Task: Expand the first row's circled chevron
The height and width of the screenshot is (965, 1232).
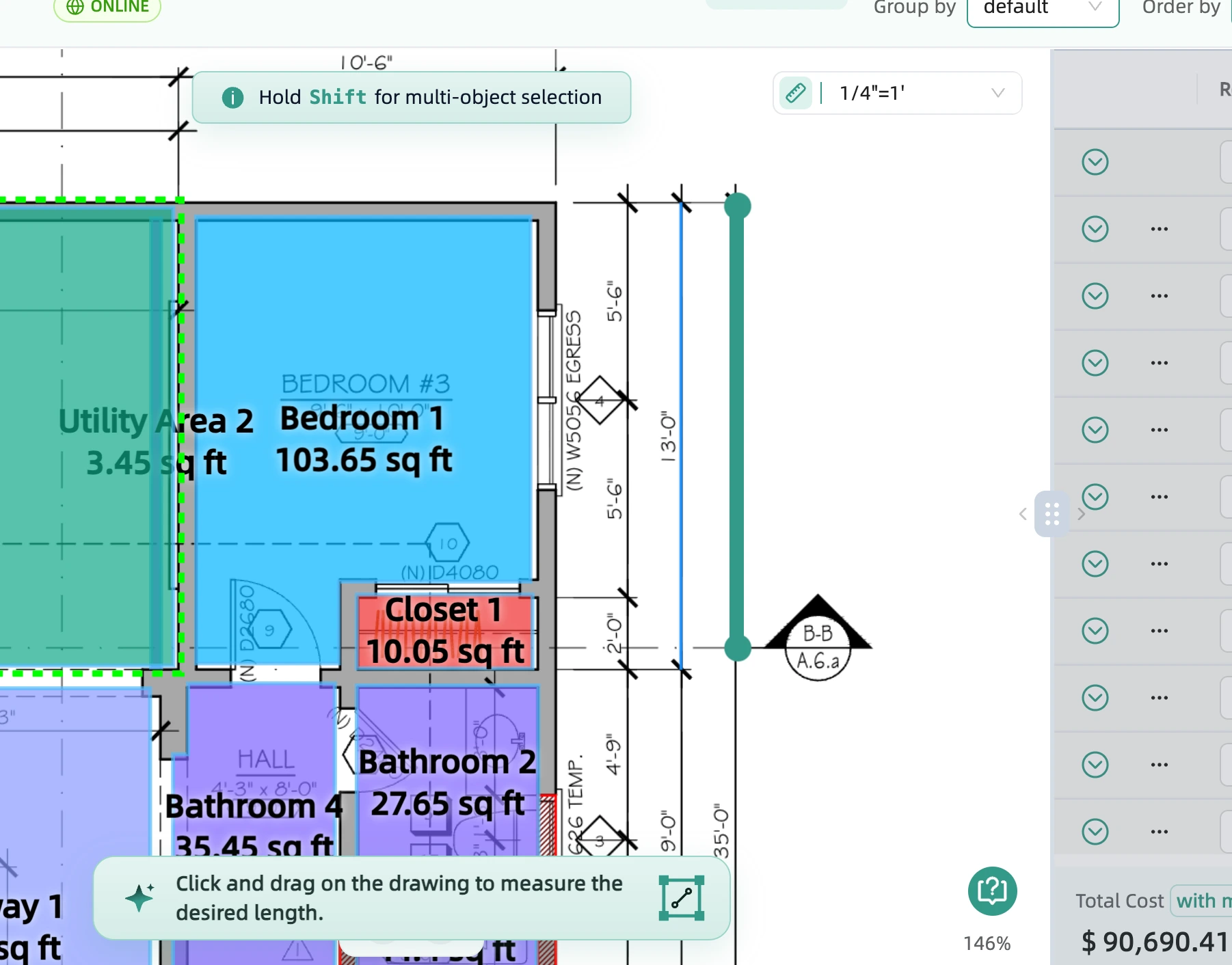Action: pyautogui.click(x=1095, y=162)
